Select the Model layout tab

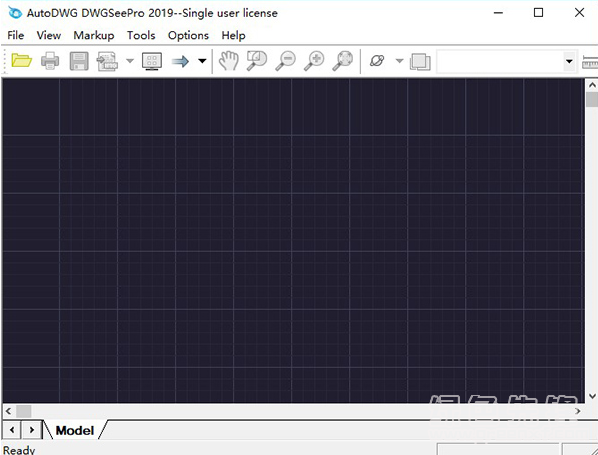pos(75,431)
